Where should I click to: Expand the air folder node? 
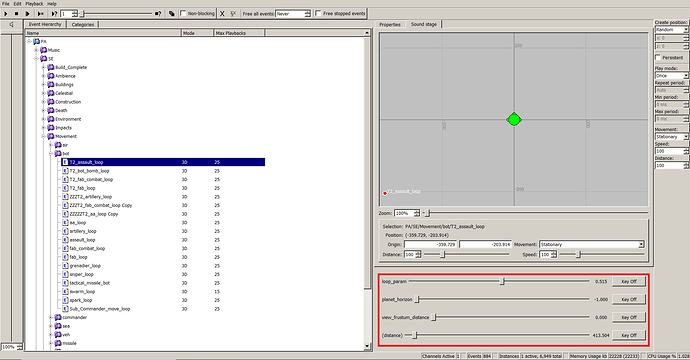[51, 145]
